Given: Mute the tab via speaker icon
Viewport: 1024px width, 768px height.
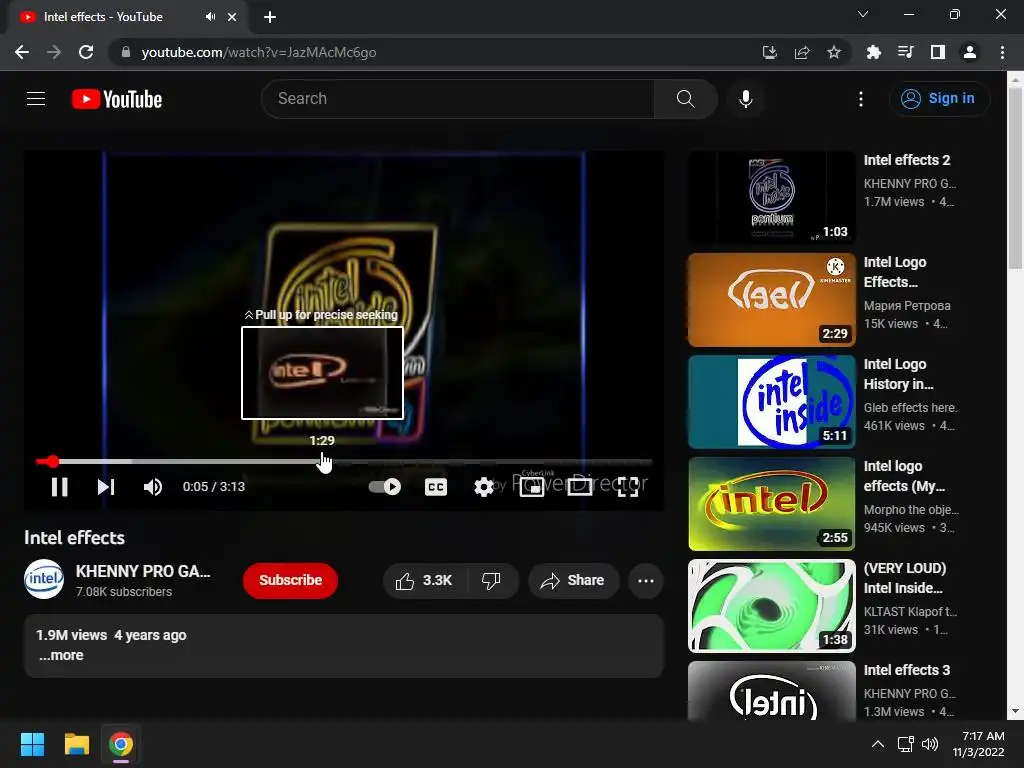Looking at the screenshot, I should (x=210, y=17).
